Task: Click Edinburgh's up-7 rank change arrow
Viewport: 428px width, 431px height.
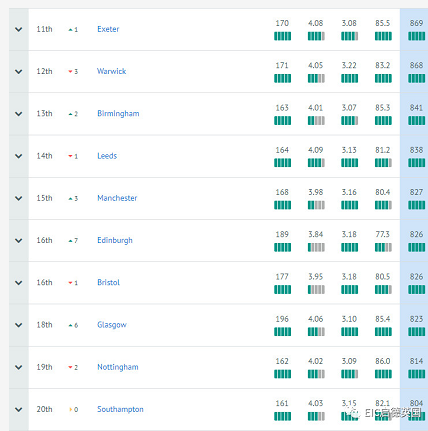Action: pos(70,241)
